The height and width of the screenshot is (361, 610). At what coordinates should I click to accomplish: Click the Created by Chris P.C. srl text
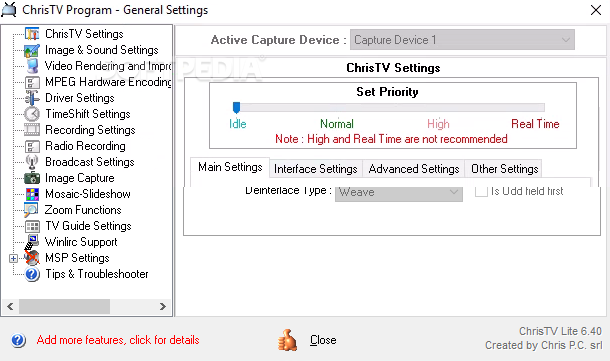click(x=543, y=345)
